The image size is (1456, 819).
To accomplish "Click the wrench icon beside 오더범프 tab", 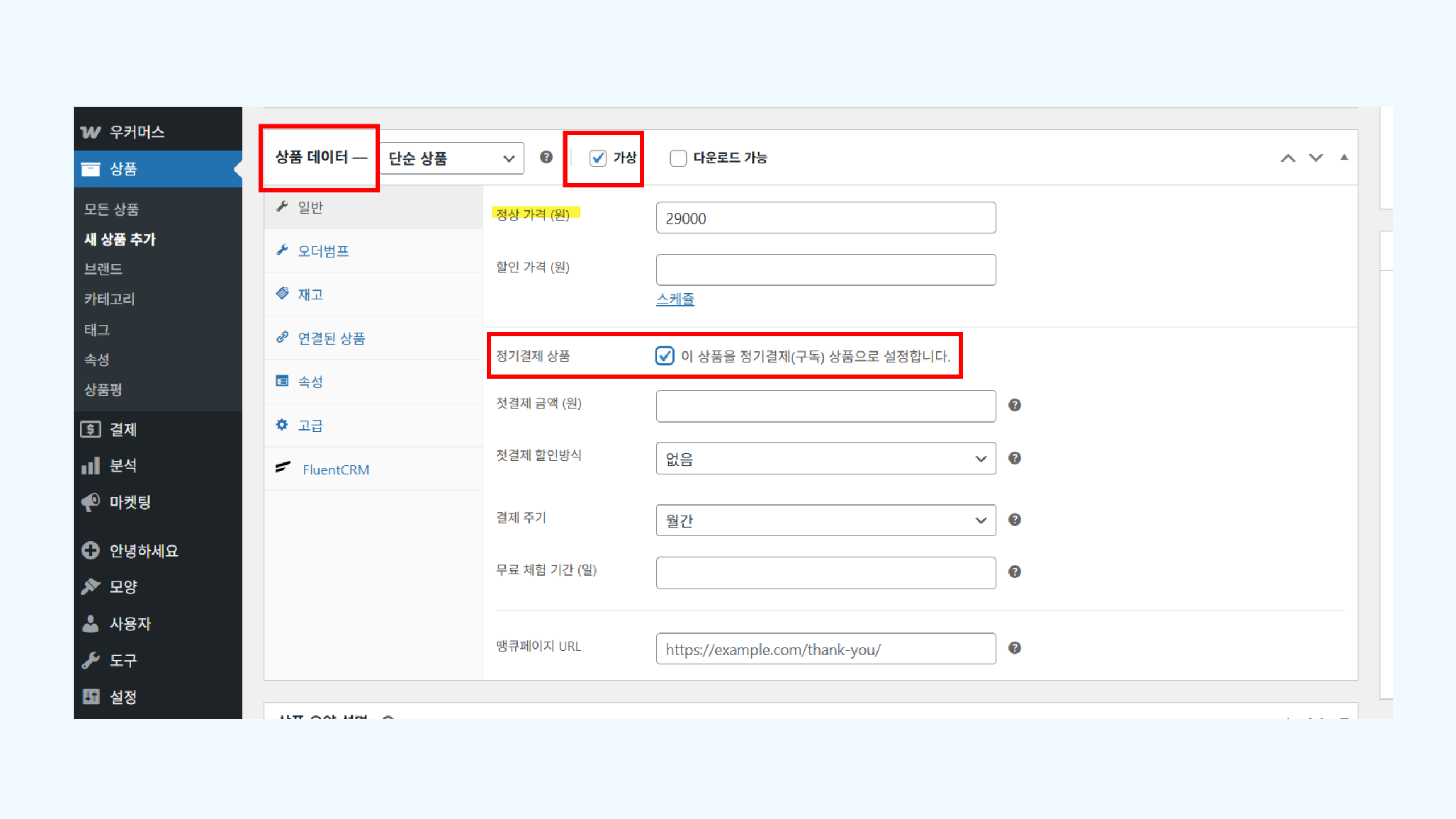I will click(282, 250).
